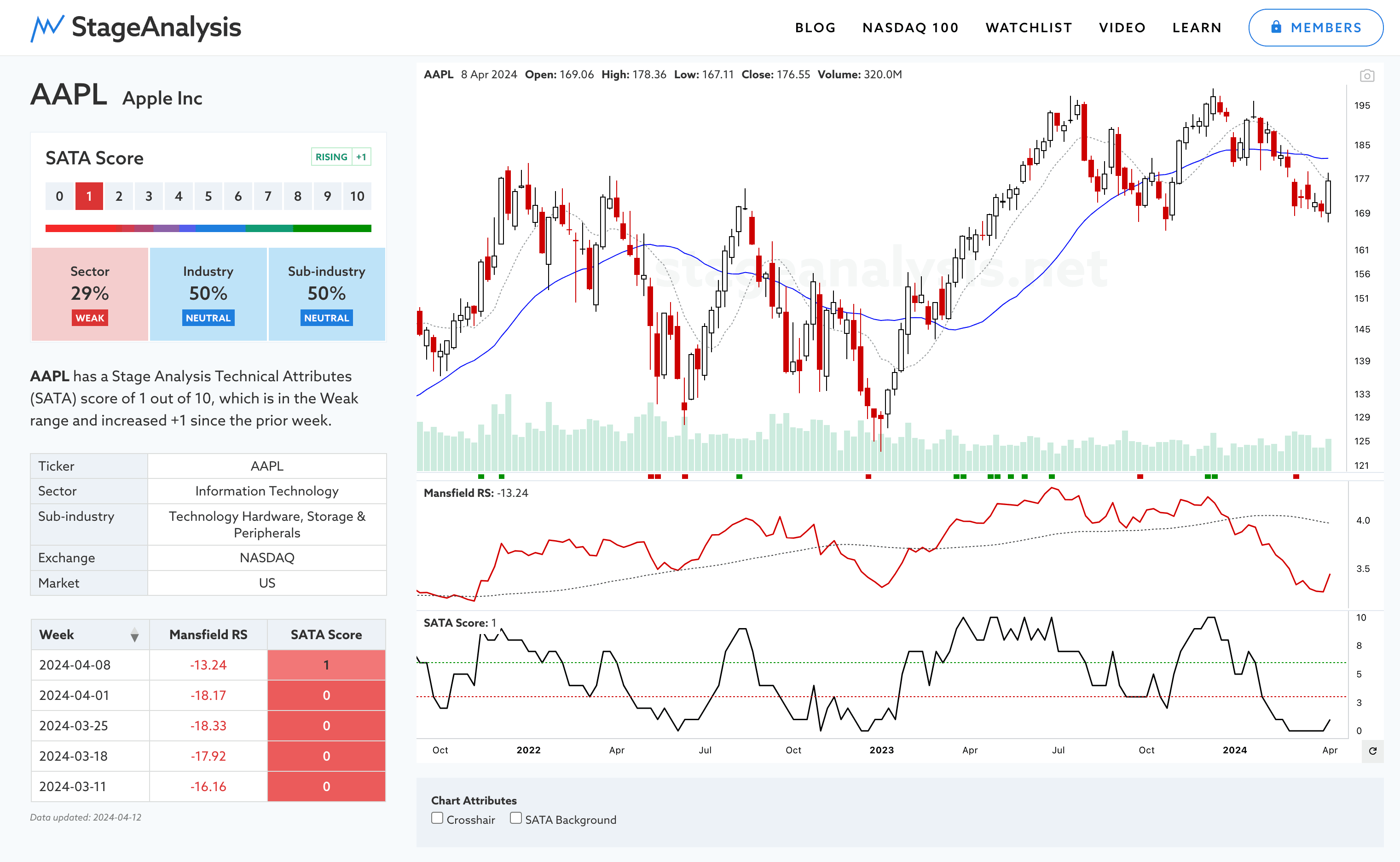The image size is (1400, 862).
Task: Click the -13.24 Mansfield RS value
Action: click(208, 665)
